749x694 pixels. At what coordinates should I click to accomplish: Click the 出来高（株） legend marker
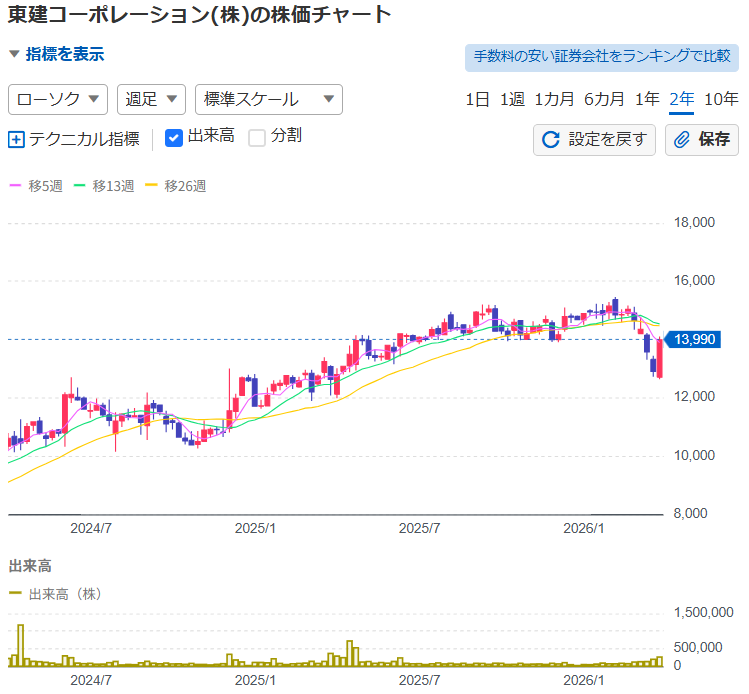(15, 594)
